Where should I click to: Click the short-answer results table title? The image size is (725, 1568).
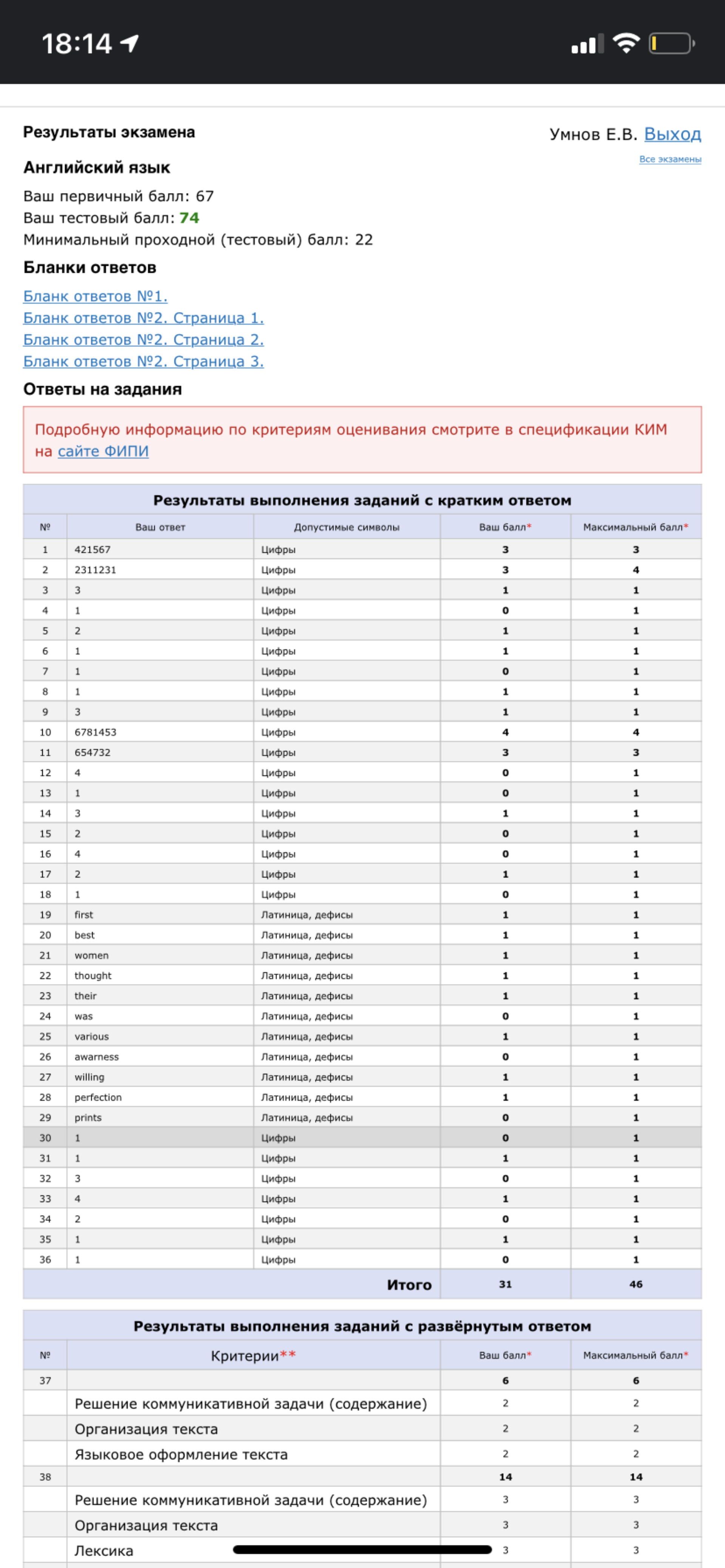click(x=362, y=500)
